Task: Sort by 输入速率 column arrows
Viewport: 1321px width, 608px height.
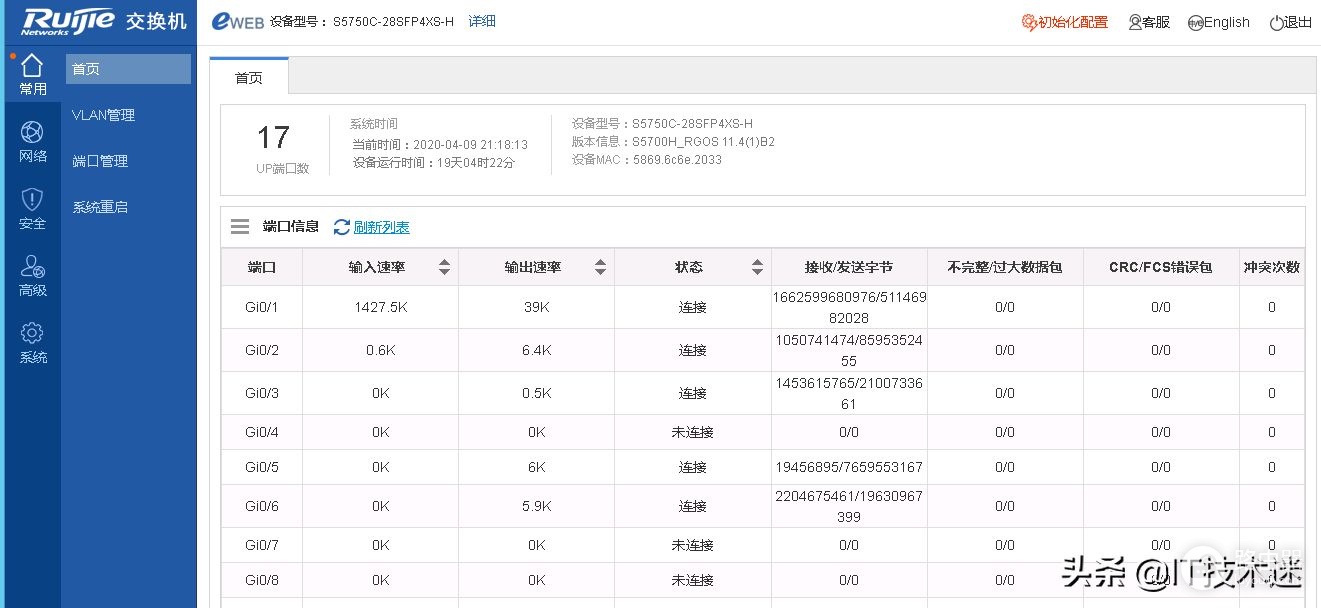Action: point(444,267)
